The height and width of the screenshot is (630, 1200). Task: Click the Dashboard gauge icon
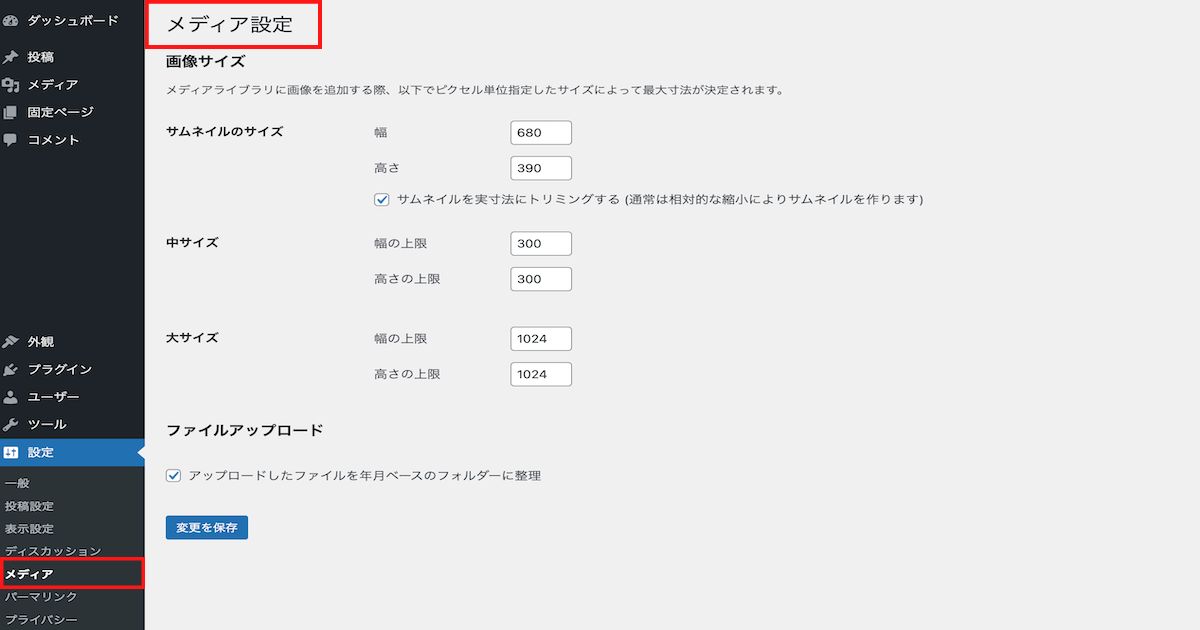pos(11,20)
